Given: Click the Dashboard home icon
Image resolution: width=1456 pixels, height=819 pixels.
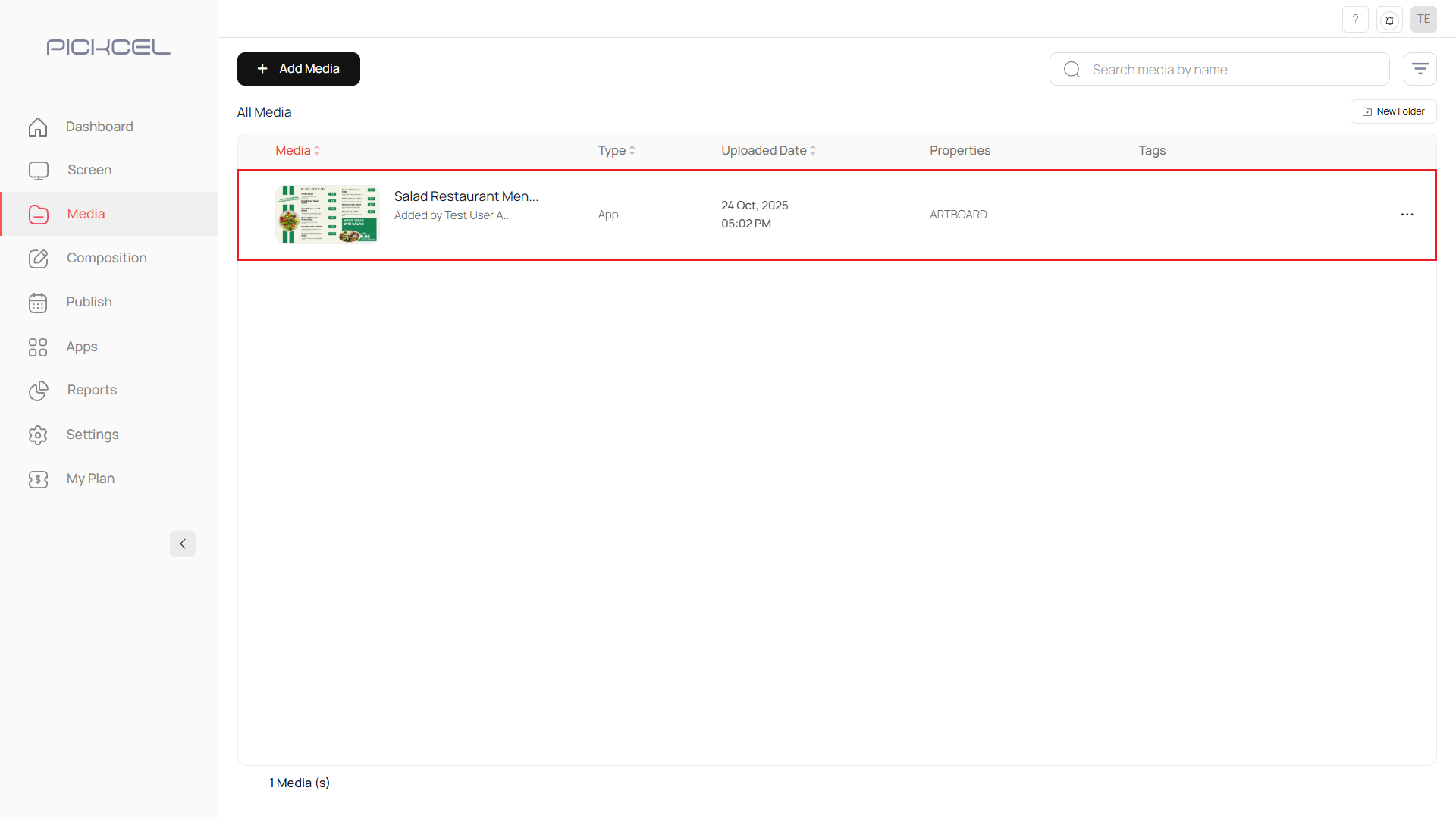Looking at the screenshot, I should click(38, 127).
